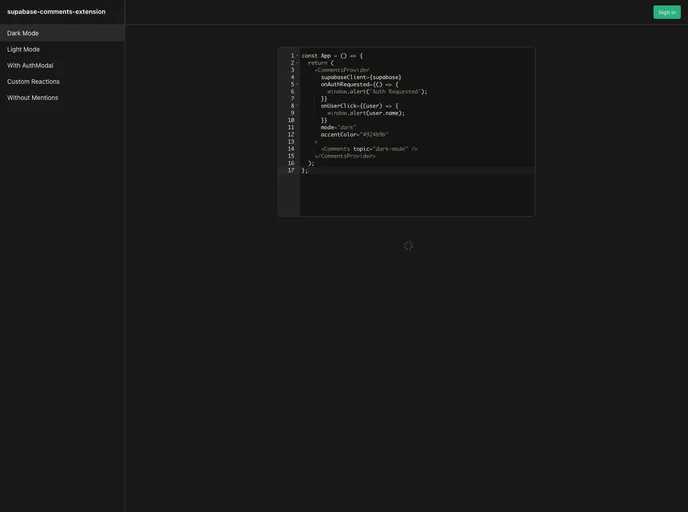Image resolution: width=688 pixels, height=512 pixels.
Task: Click the accentColor="#924b9b" line
Action: [x=355, y=135]
